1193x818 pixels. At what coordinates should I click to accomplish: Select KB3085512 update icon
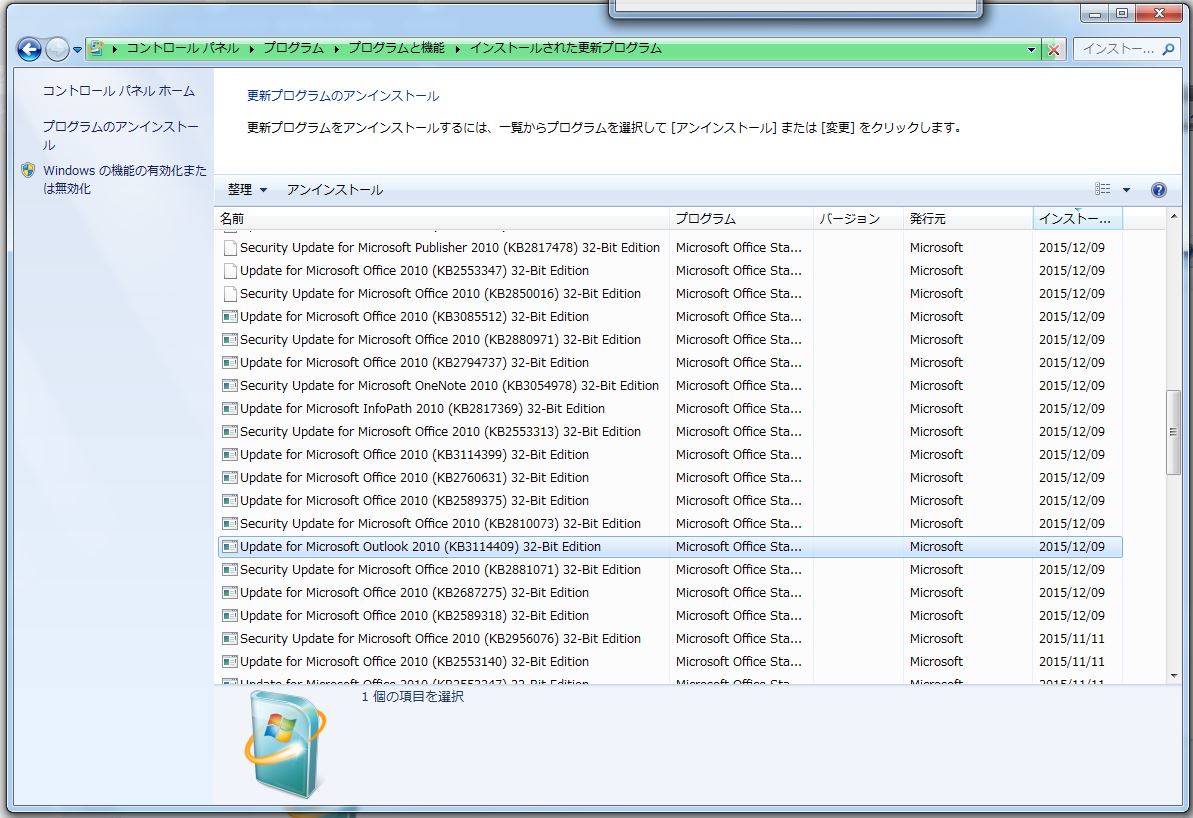click(x=230, y=317)
